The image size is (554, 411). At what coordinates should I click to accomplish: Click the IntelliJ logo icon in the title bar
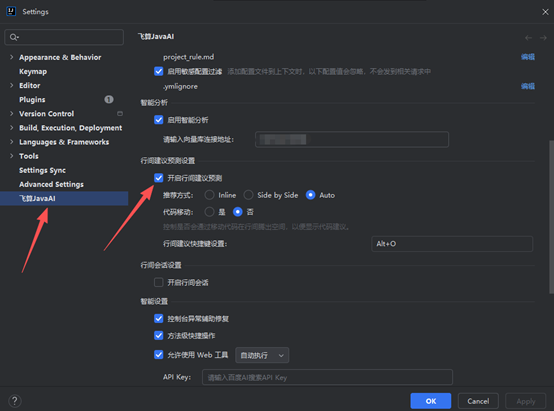point(11,11)
